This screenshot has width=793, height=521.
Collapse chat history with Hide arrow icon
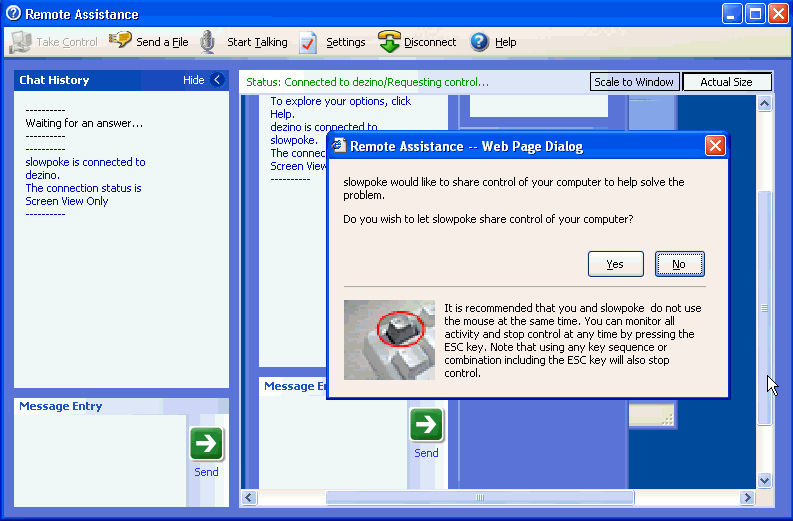tap(217, 80)
